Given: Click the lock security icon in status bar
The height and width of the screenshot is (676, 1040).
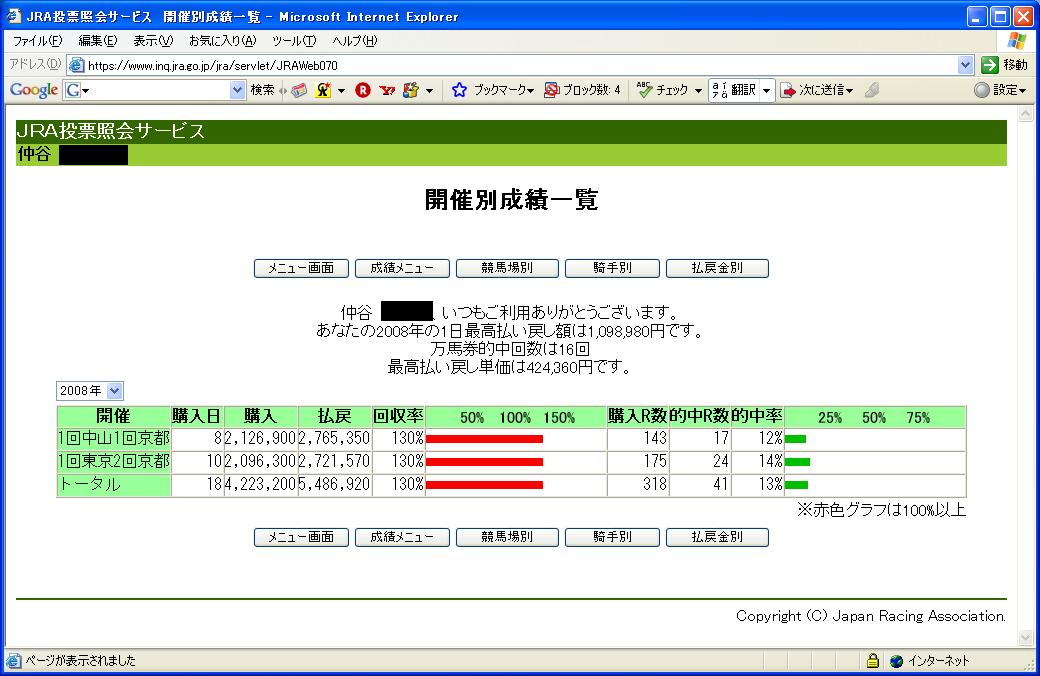Looking at the screenshot, I should 873,661.
